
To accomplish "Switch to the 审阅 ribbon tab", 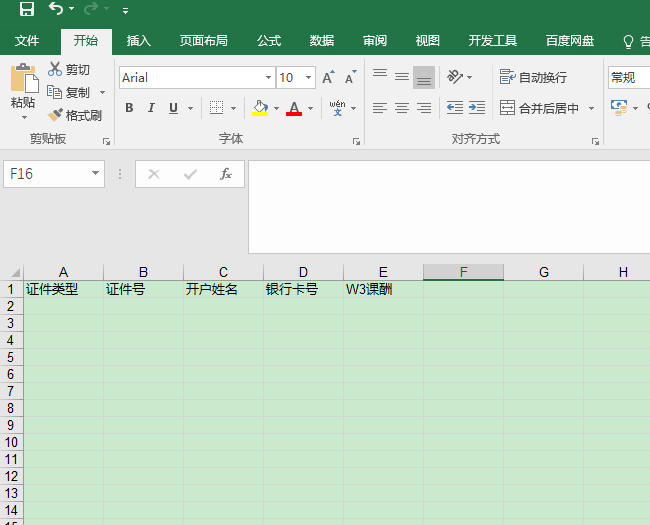I will coord(375,41).
